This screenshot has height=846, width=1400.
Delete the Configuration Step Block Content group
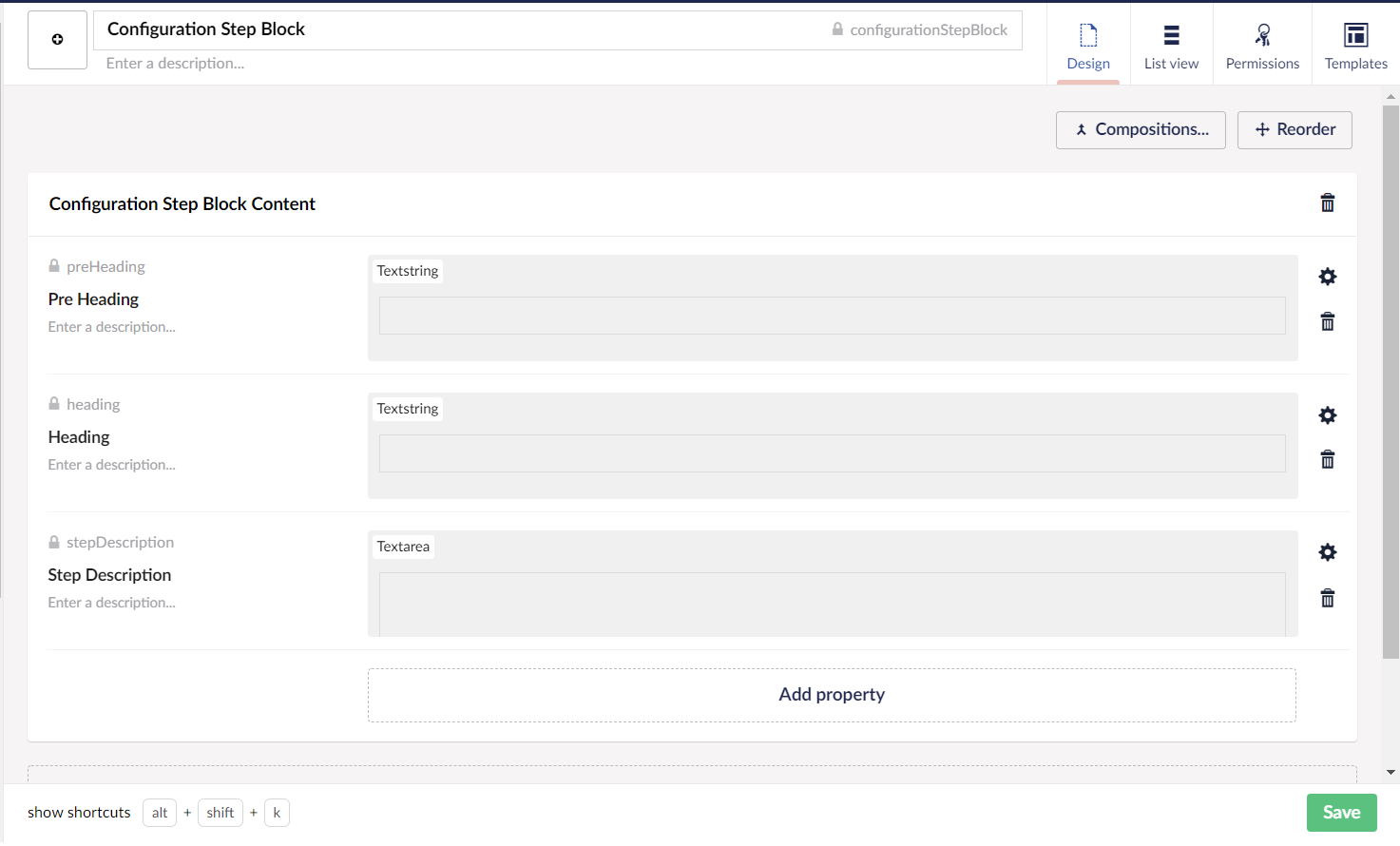tap(1327, 203)
